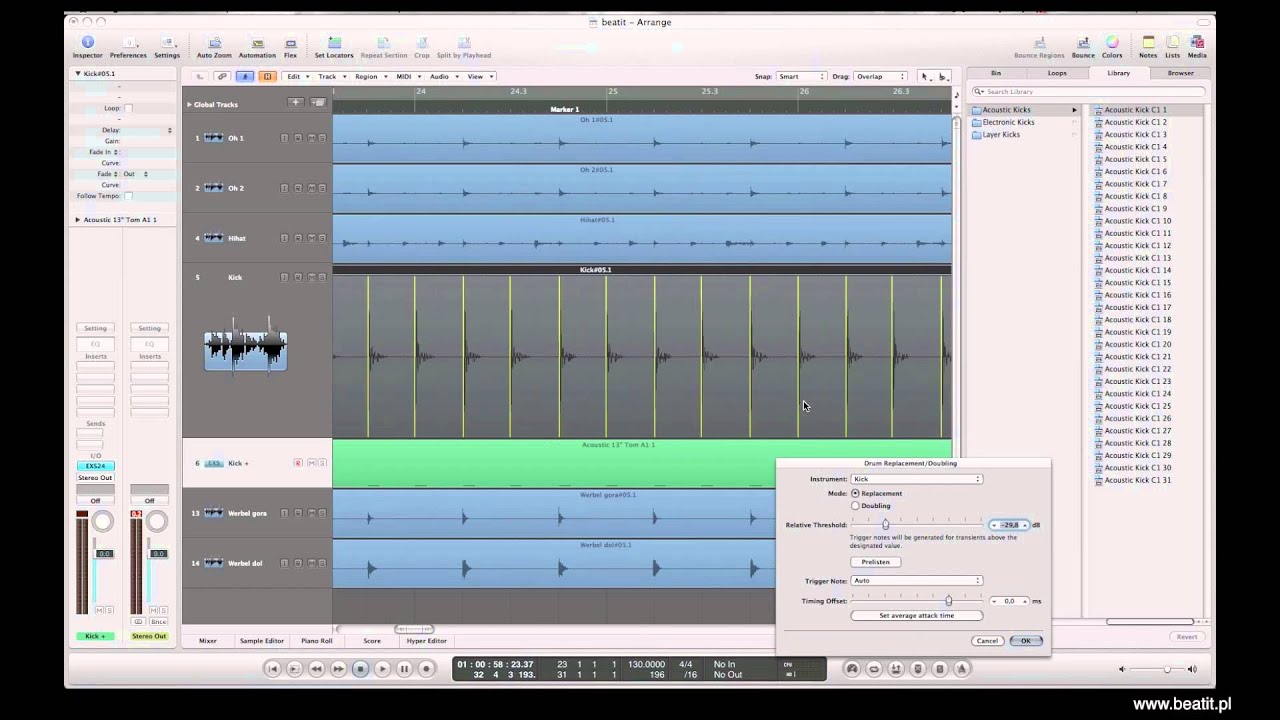This screenshot has width=1280, height=720.
Task: Mute the Oh 1 track
Action: (311, 138)
